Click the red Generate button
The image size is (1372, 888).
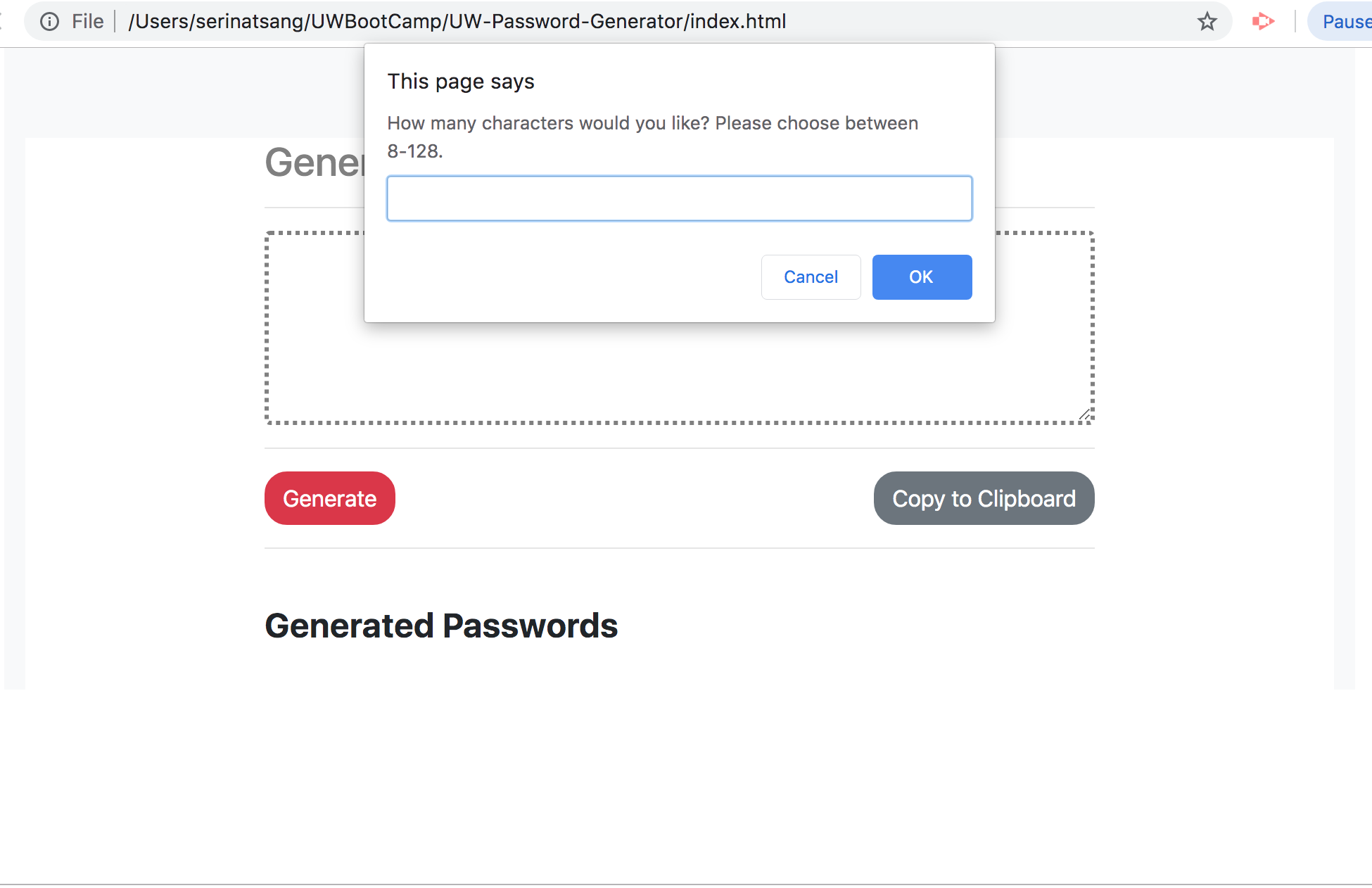click(329, 498)
